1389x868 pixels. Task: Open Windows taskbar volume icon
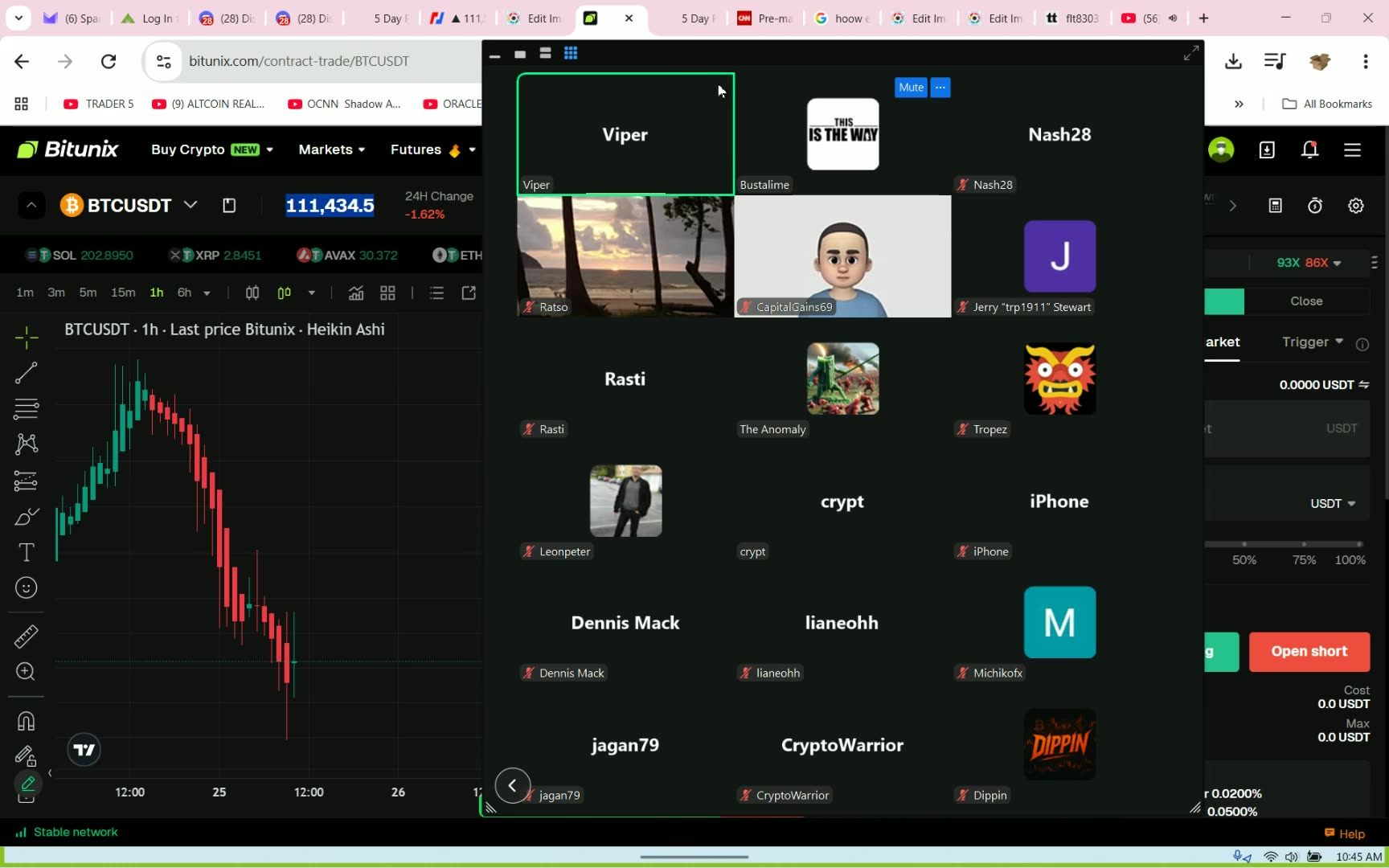coord(1291,857)
